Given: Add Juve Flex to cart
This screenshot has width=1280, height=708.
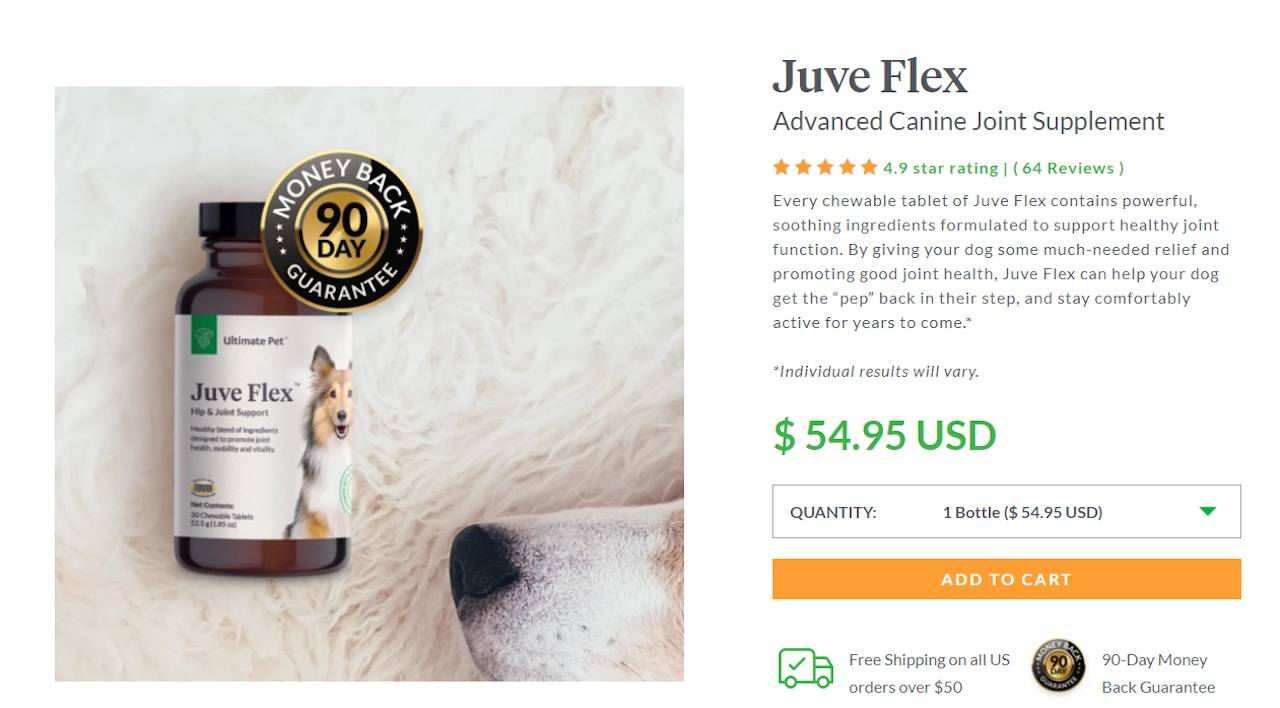Looking at the screenshot, I should coord(1006,579).
